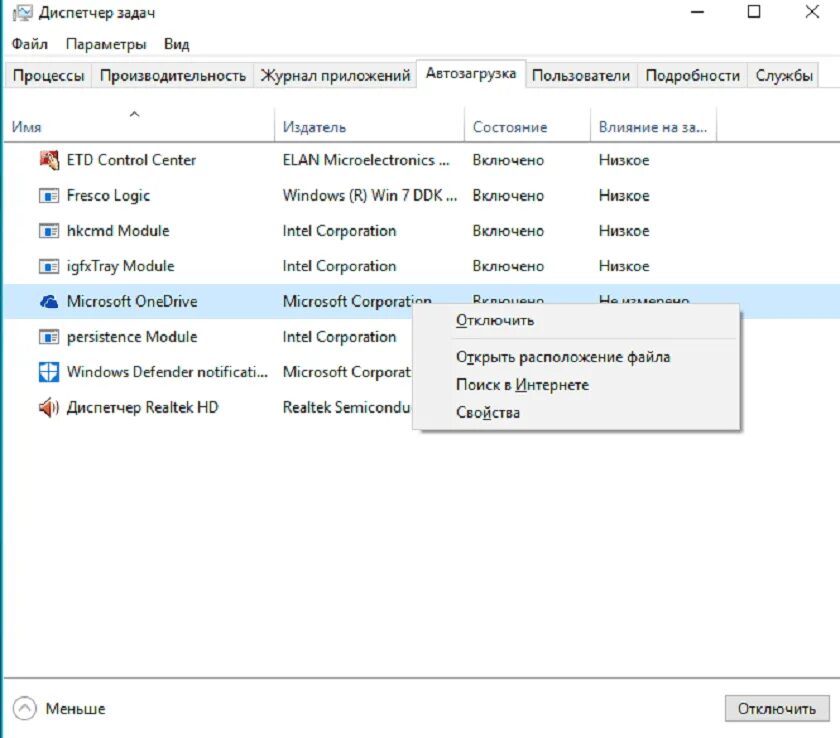840x738 pixels.
Task: Maximize the Диспетчер задач window
Action: pos(754,12)
